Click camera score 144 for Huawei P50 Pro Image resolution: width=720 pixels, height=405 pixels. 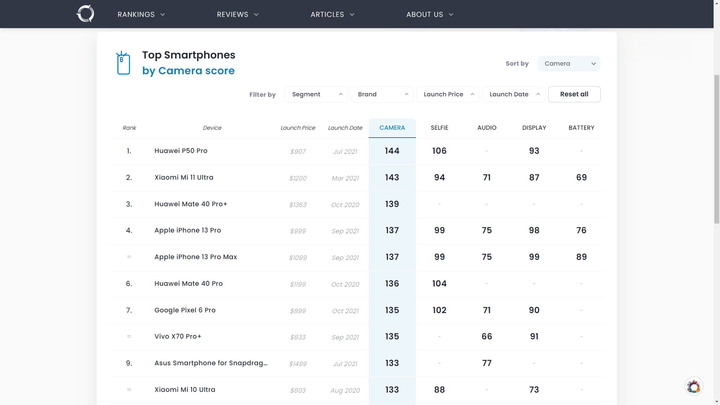point(392,151)
